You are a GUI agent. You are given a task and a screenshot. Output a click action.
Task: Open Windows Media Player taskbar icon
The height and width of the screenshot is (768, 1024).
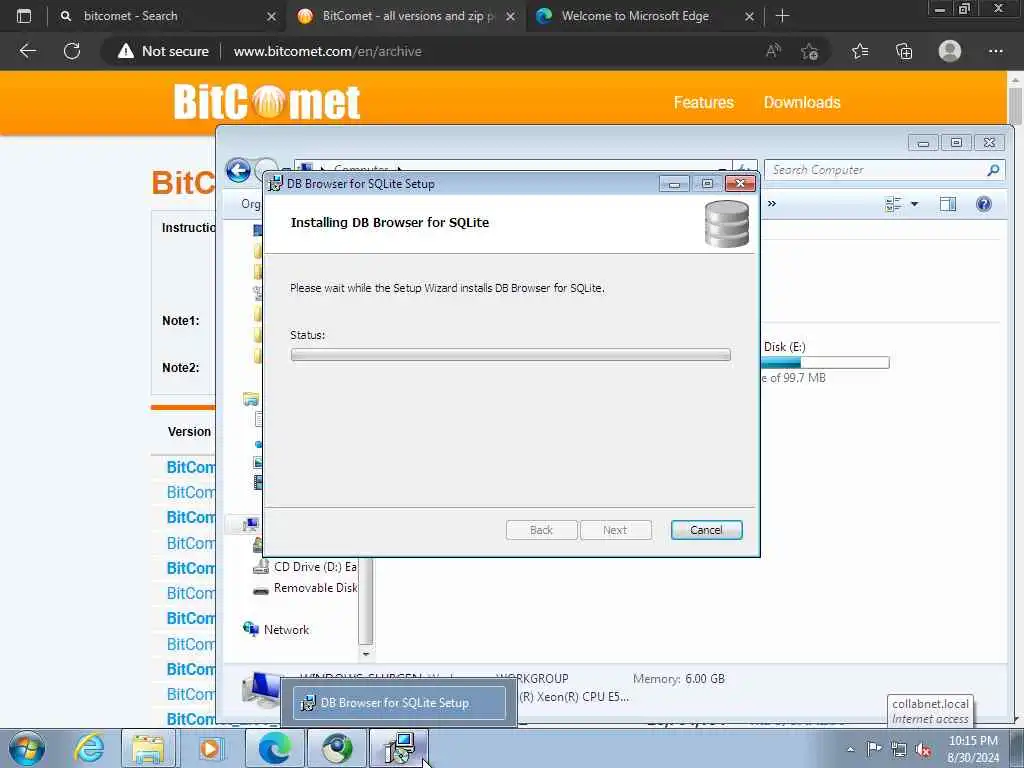pyautogui.click(x=210, y=748)
